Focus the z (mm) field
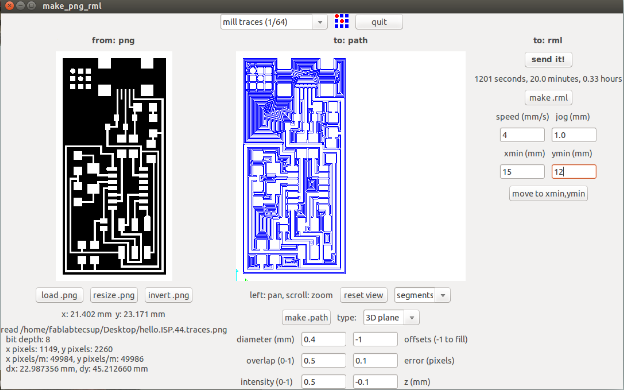The image size is (624, 390). (x=375, y=382)
